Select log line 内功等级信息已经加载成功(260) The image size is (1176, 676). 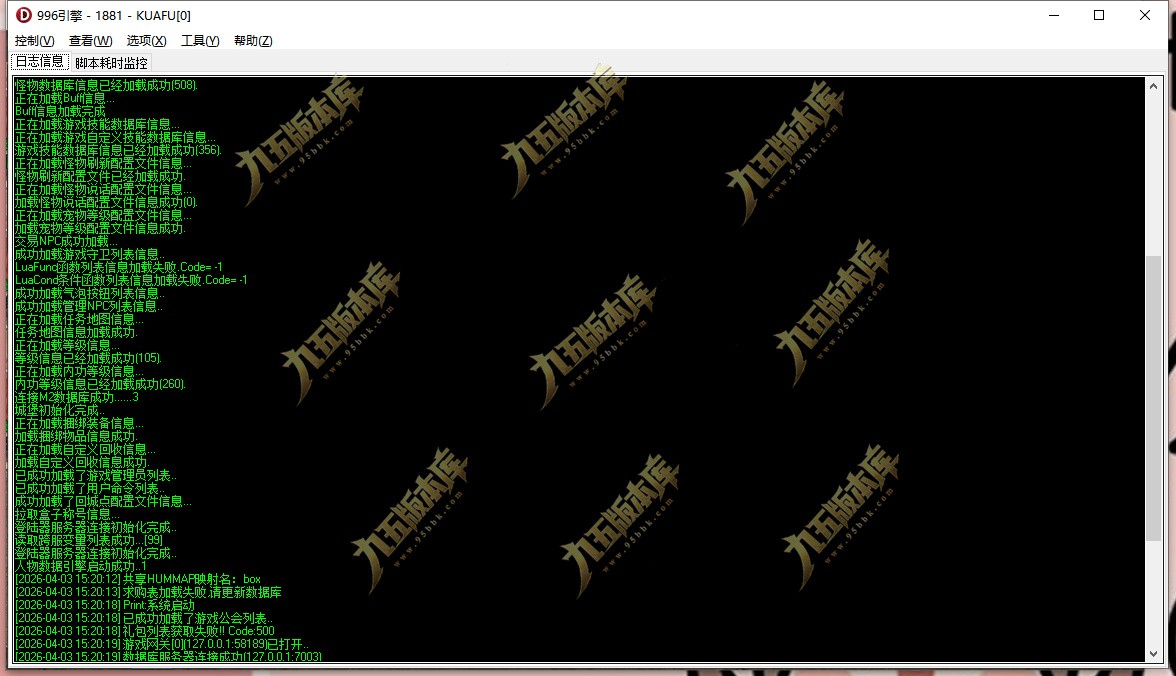(x=100, y=384)
